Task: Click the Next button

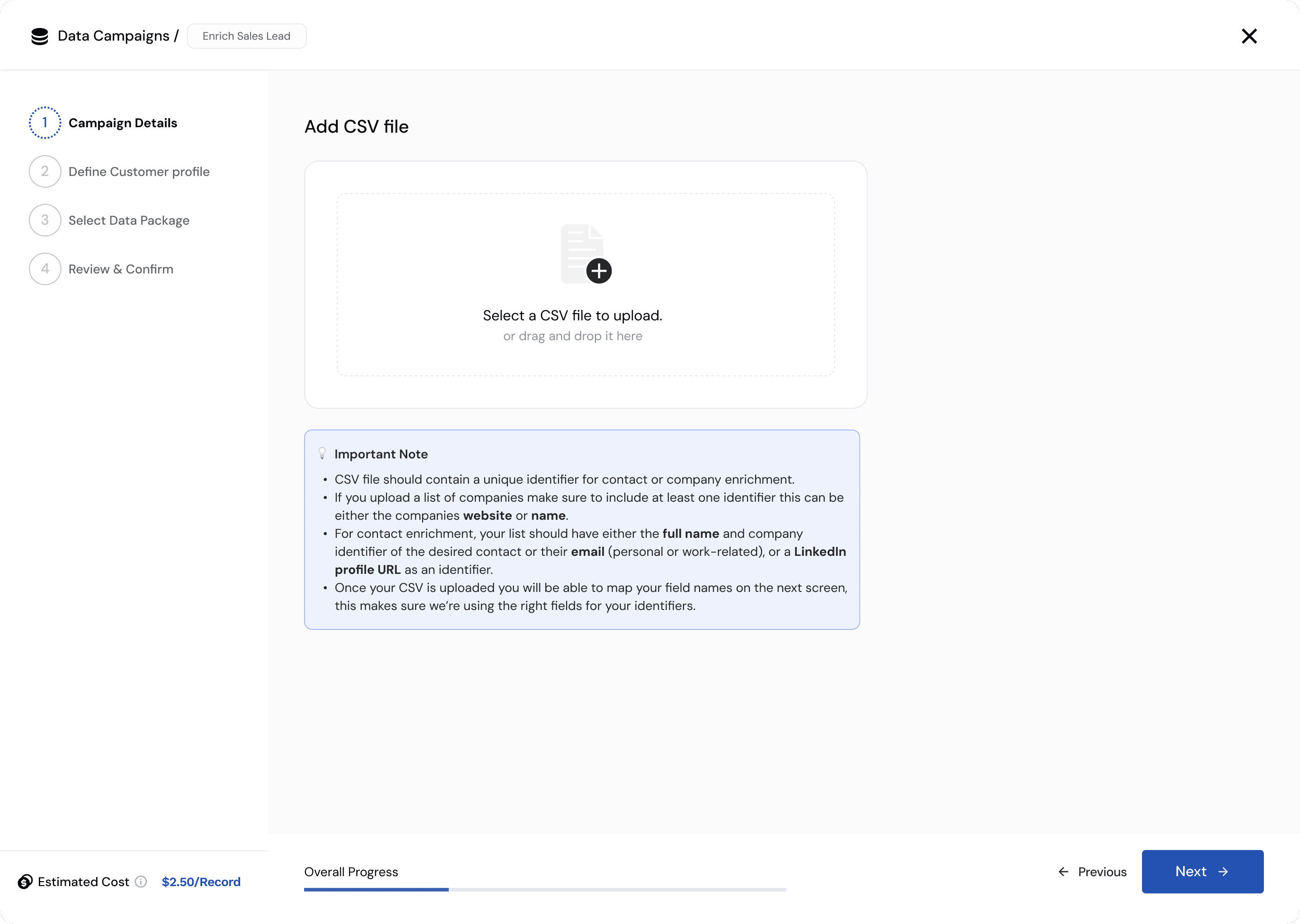Action: coord(1202,872)
